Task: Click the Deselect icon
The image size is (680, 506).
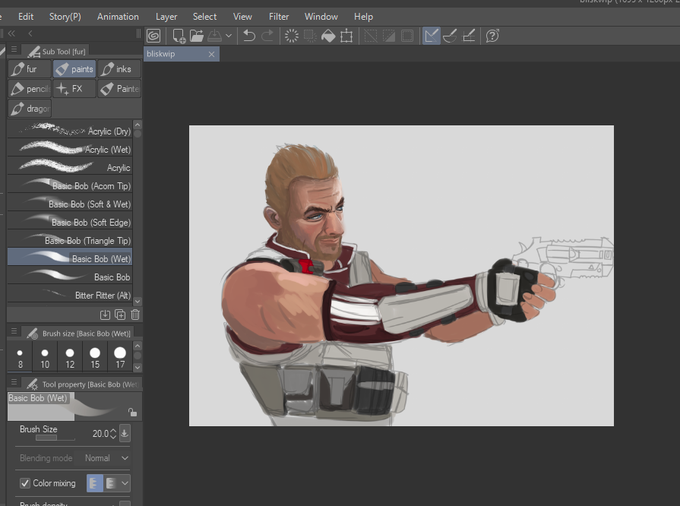Action: (x=370, y=36)
